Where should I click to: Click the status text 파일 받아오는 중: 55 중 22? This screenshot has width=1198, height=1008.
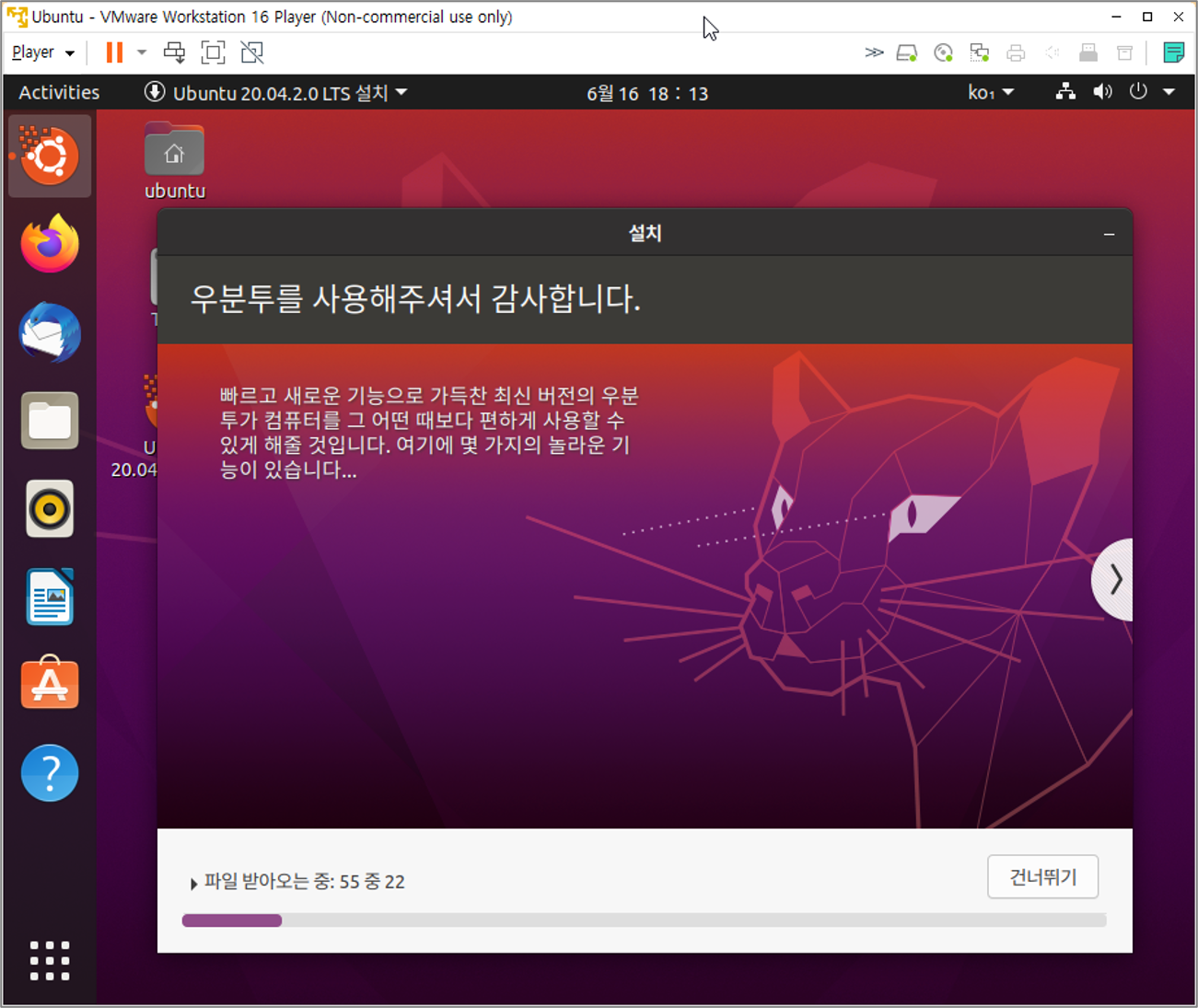tap(305, 882)
